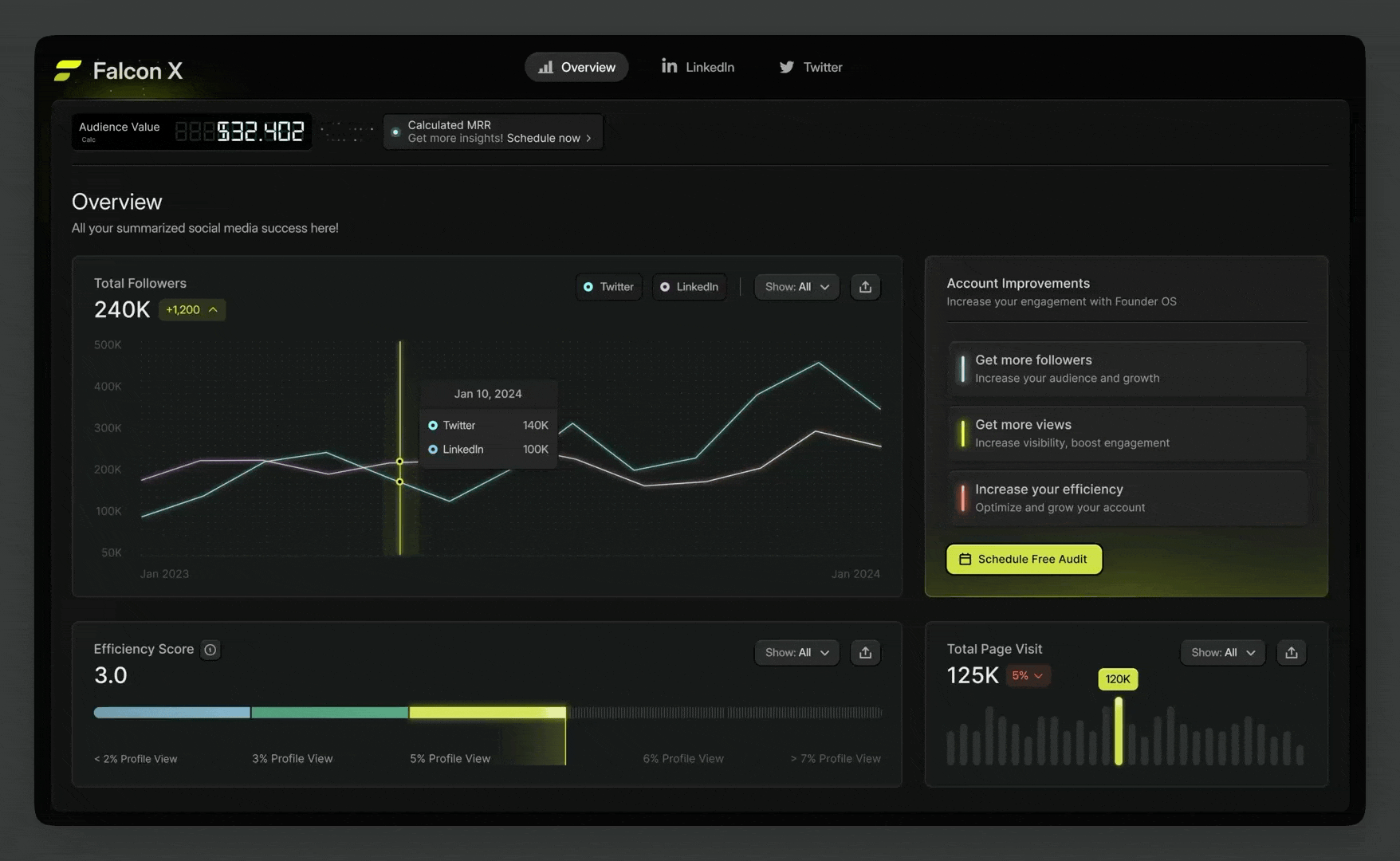Click blue segment of efficiency score bar
Screen dimensions: 1400x861
pyautogui.click(x=172, y=713)
